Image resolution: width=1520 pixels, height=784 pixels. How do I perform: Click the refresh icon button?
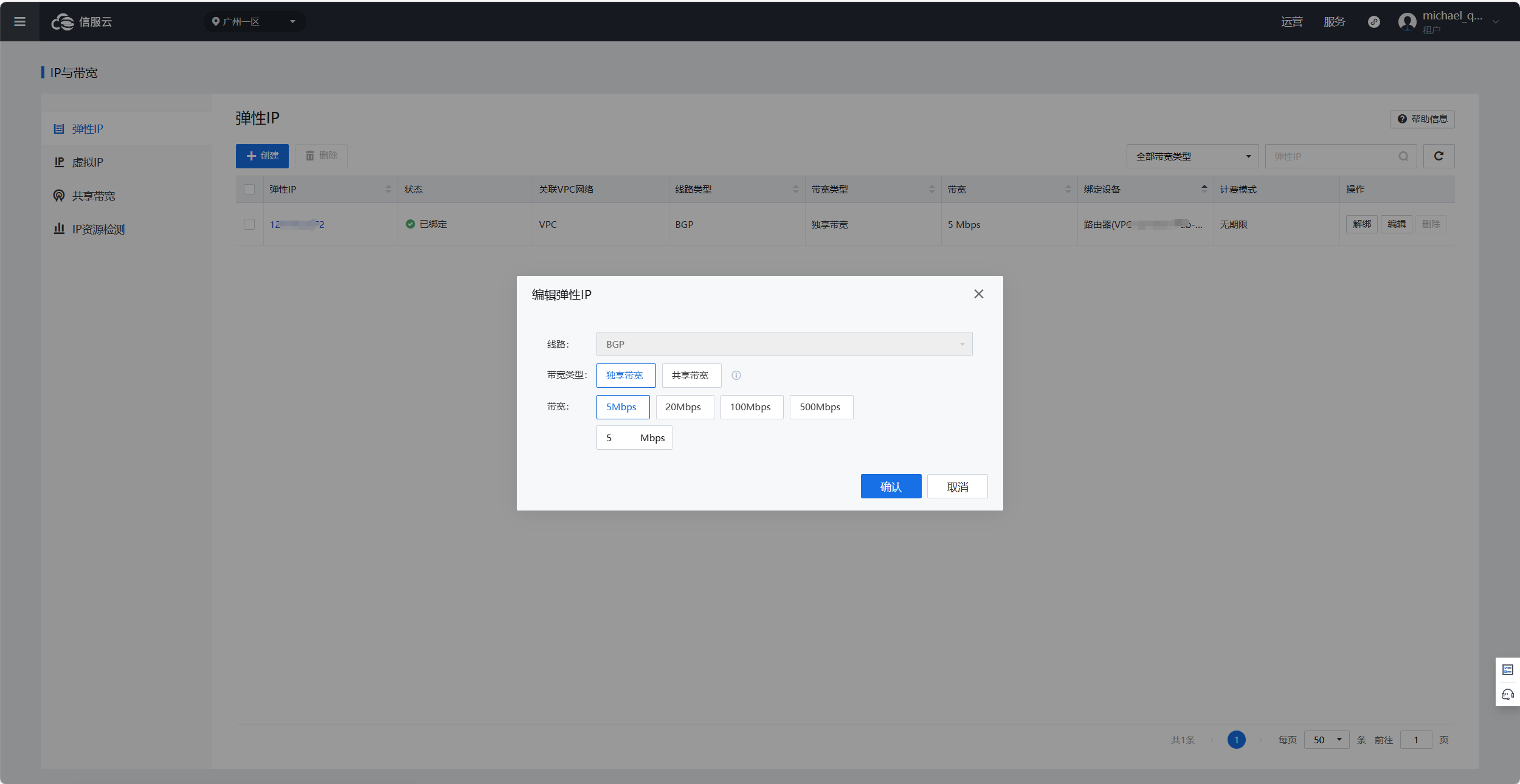pyautogui.click(x=1439, y=156)
